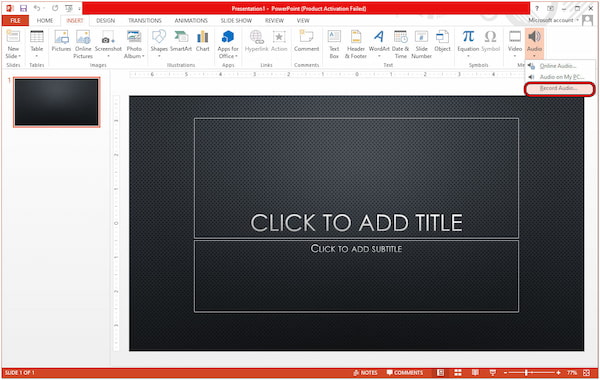This screenshot has width=600, height=380.
Task: Open the Table dropdown
Action: click(x=36, y=56)
